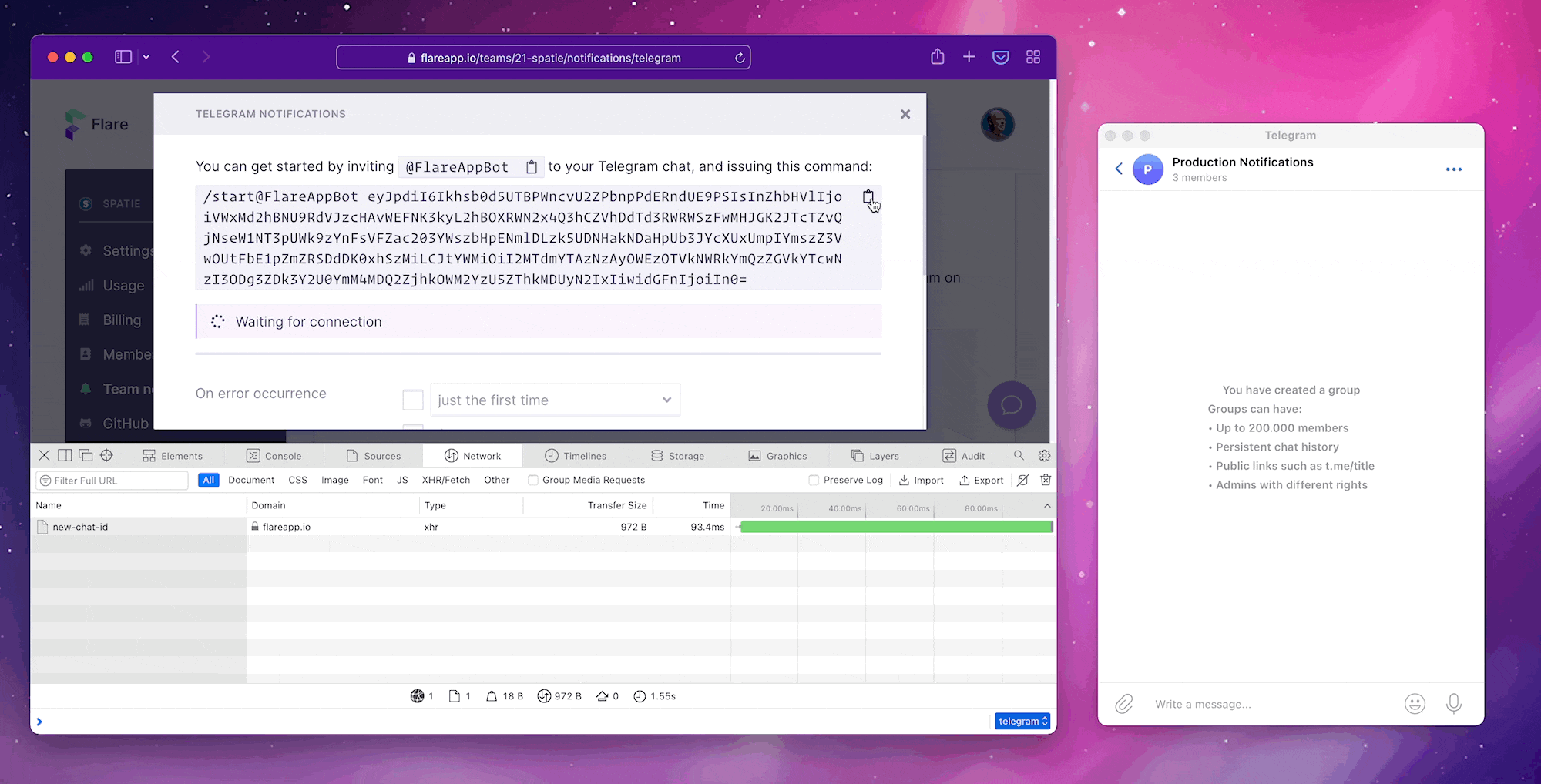The image size is (1541, 784).
Task: Clear the network log with trash icon
Action: click(x=1046, y=480)
